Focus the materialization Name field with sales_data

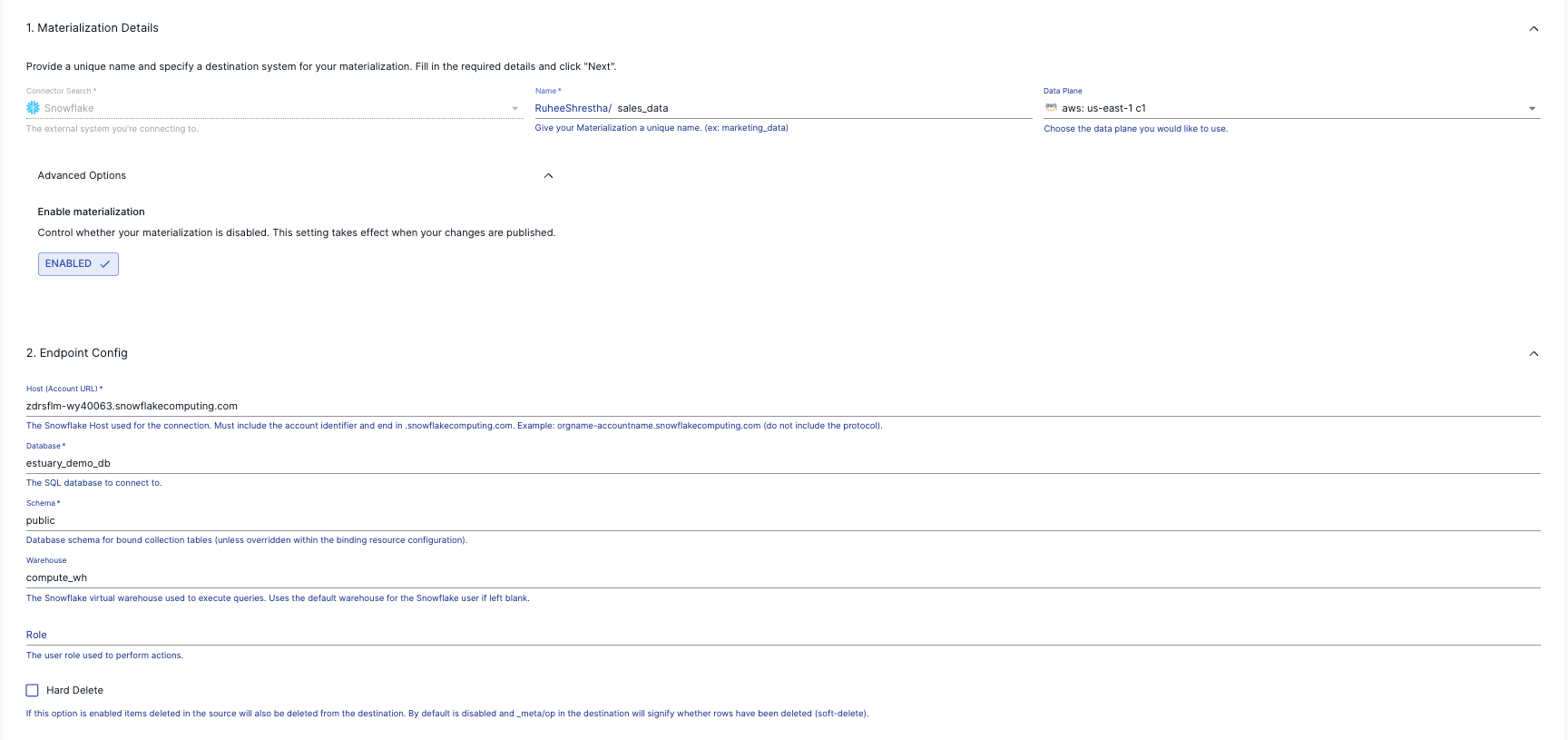click(817, 109)
